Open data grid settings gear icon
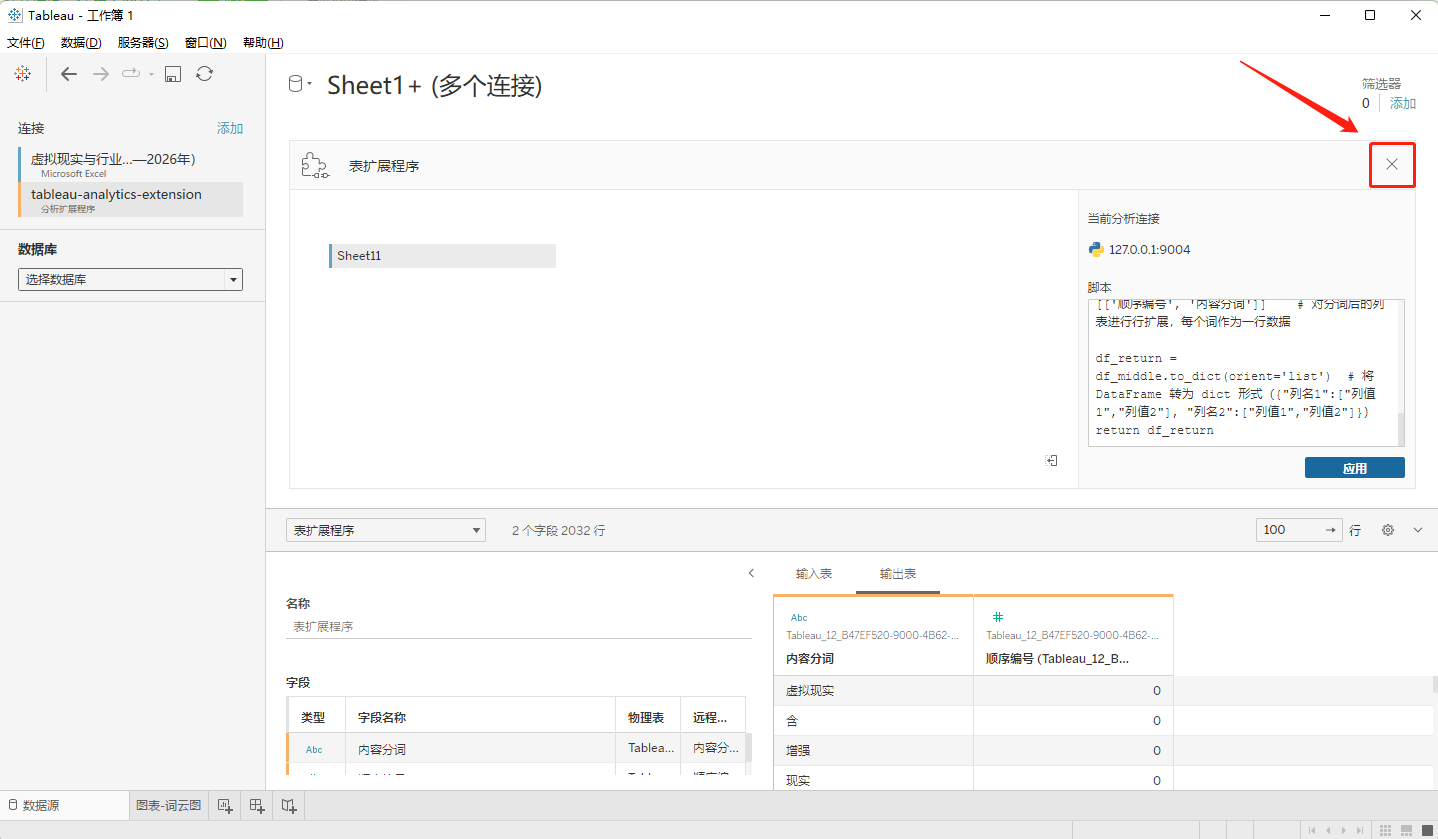Viewport: 1438px width, 839px height. (1388, 530)
